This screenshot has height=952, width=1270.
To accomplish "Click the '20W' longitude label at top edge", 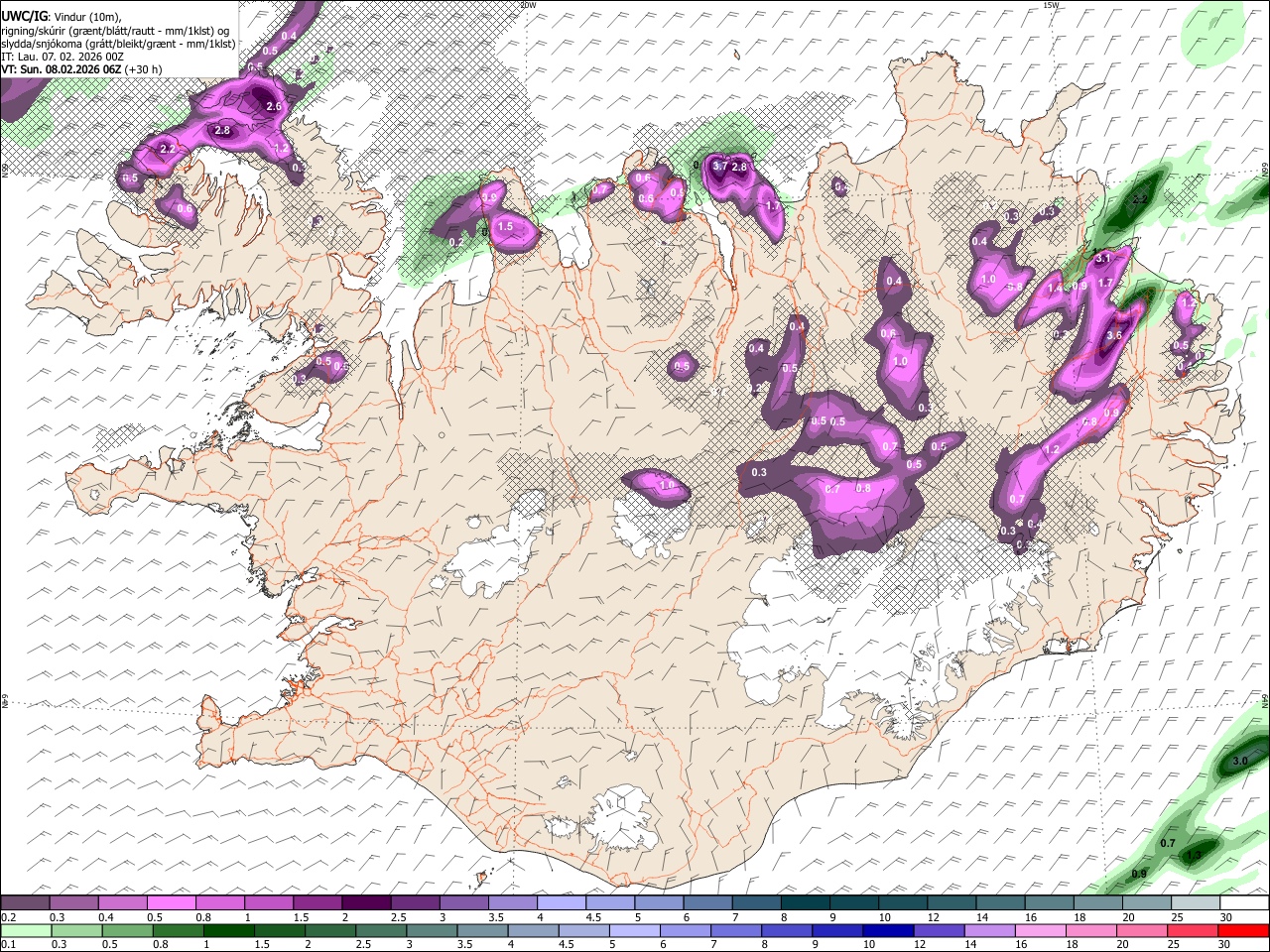I will coord(529,5).
